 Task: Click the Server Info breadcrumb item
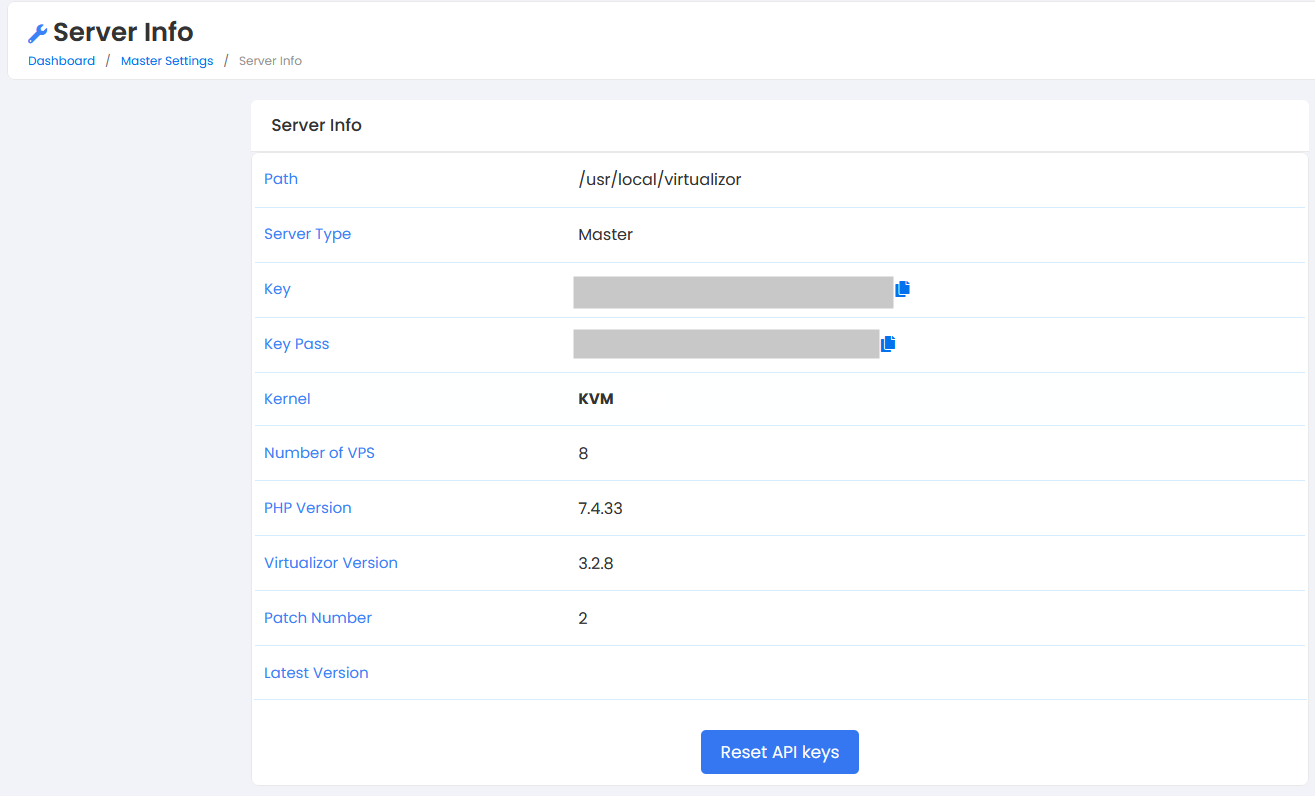coord(270,61)
